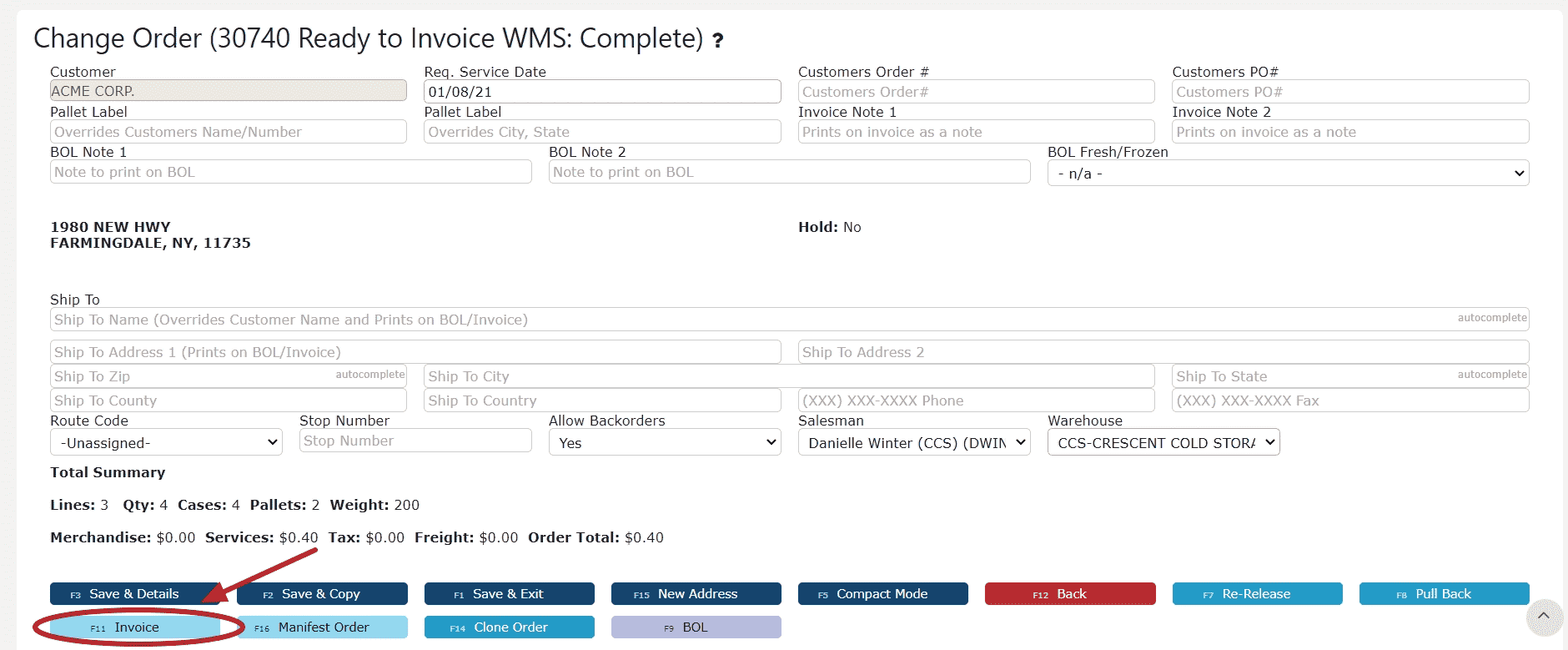This screenshot has width=1568, height=650.
Task: Click the Manifest Order button
Action: pos(323,627)
